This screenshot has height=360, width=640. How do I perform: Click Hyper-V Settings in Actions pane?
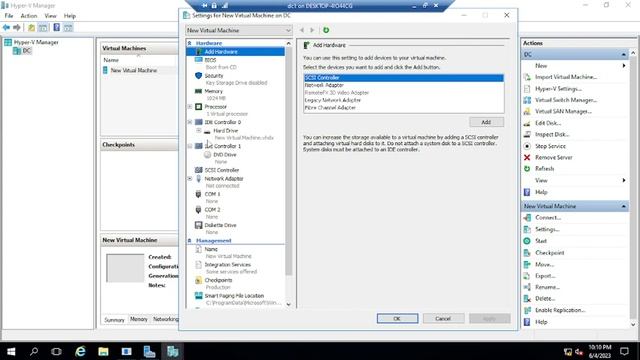click(558, 89)
